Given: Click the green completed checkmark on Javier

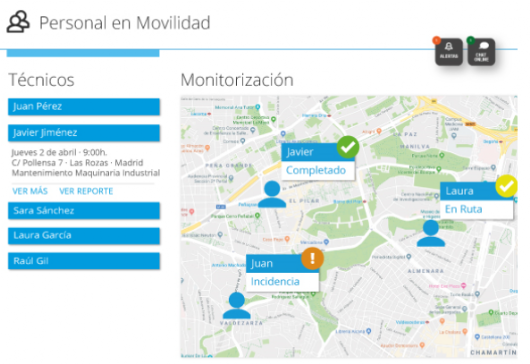Looking at the screenshot, I should point(348,147).
